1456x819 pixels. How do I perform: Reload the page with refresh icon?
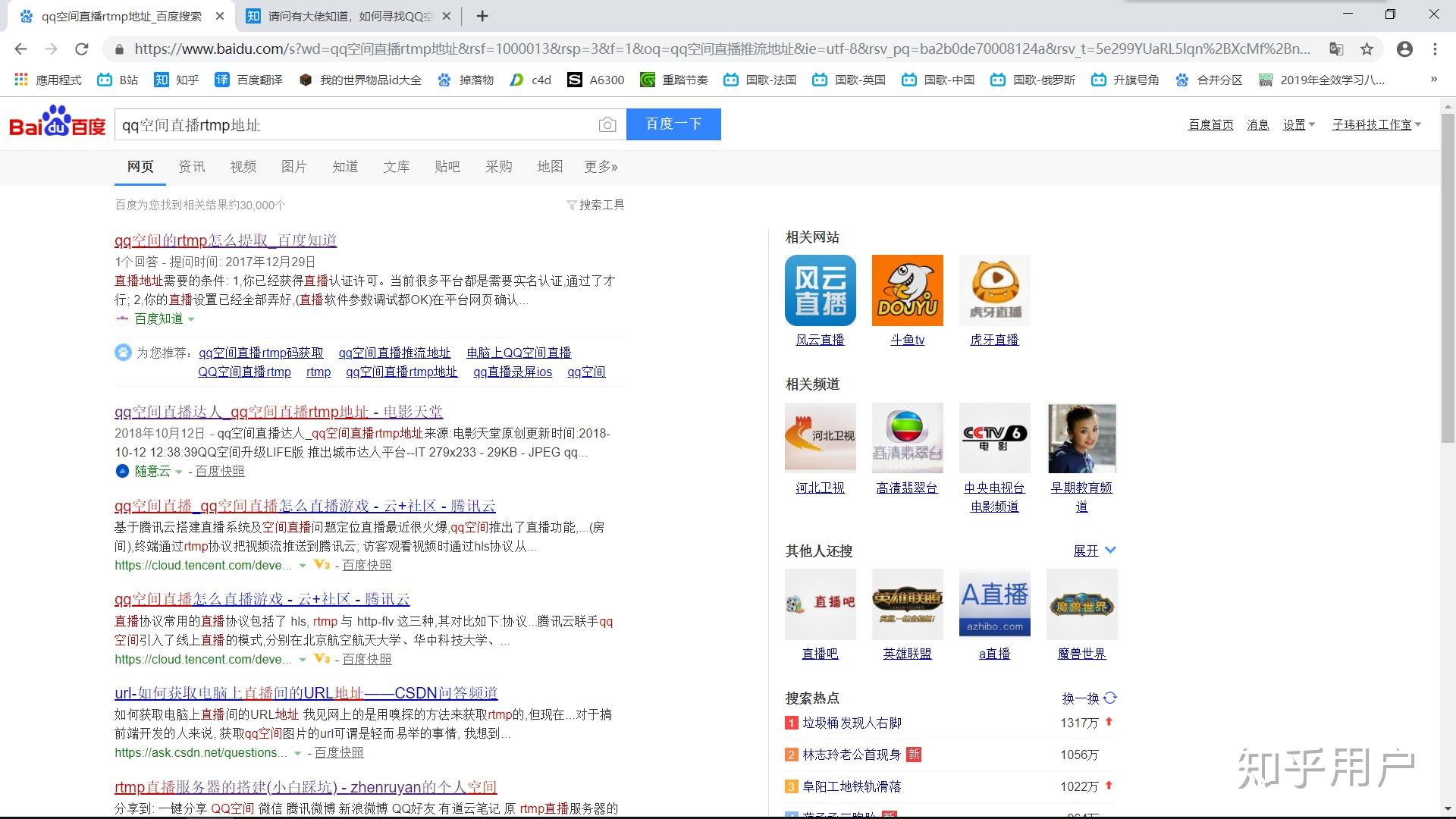click(x=82, y=49)
